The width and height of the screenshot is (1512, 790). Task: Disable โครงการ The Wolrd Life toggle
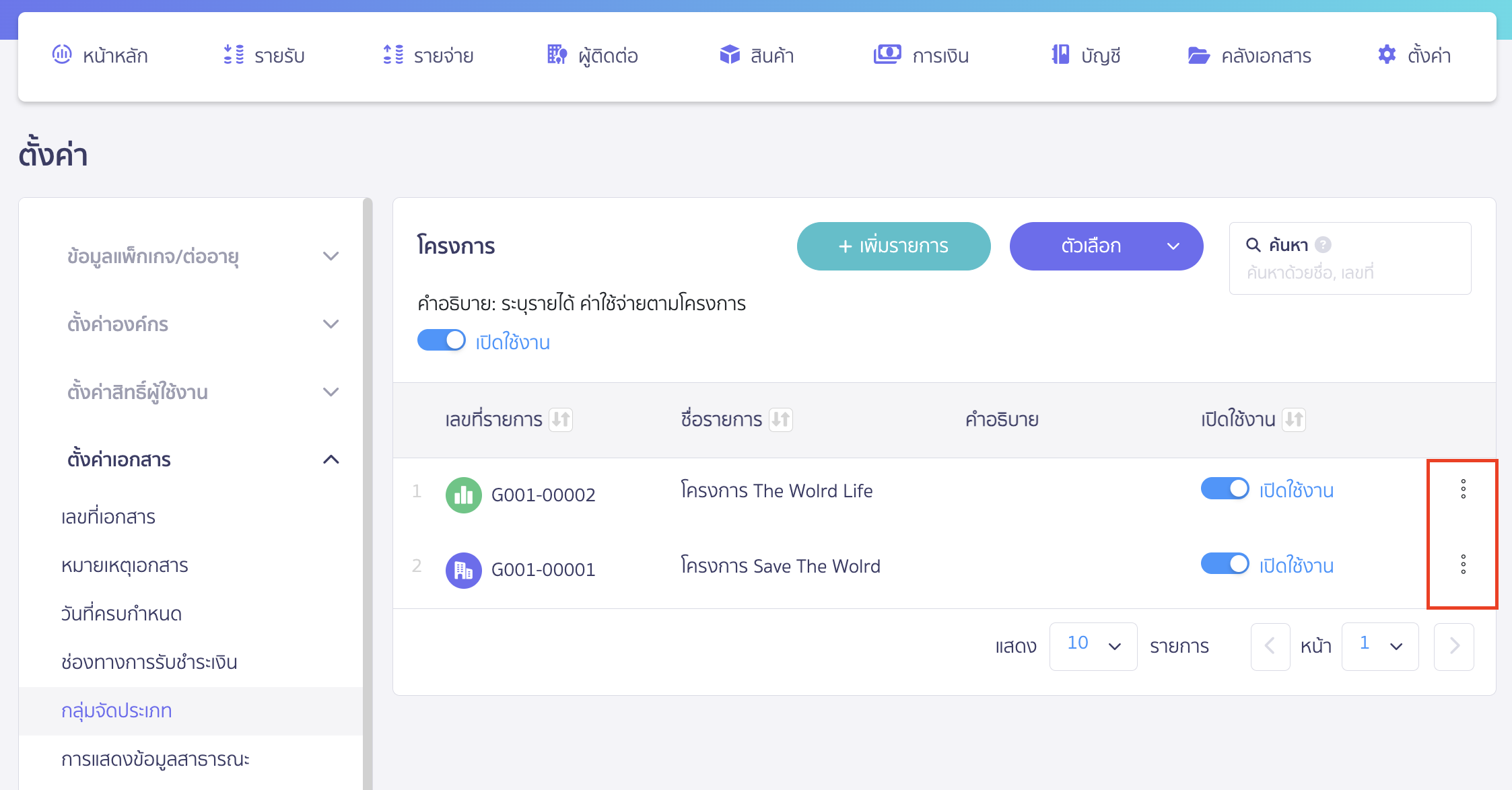tap(1225, 489)
